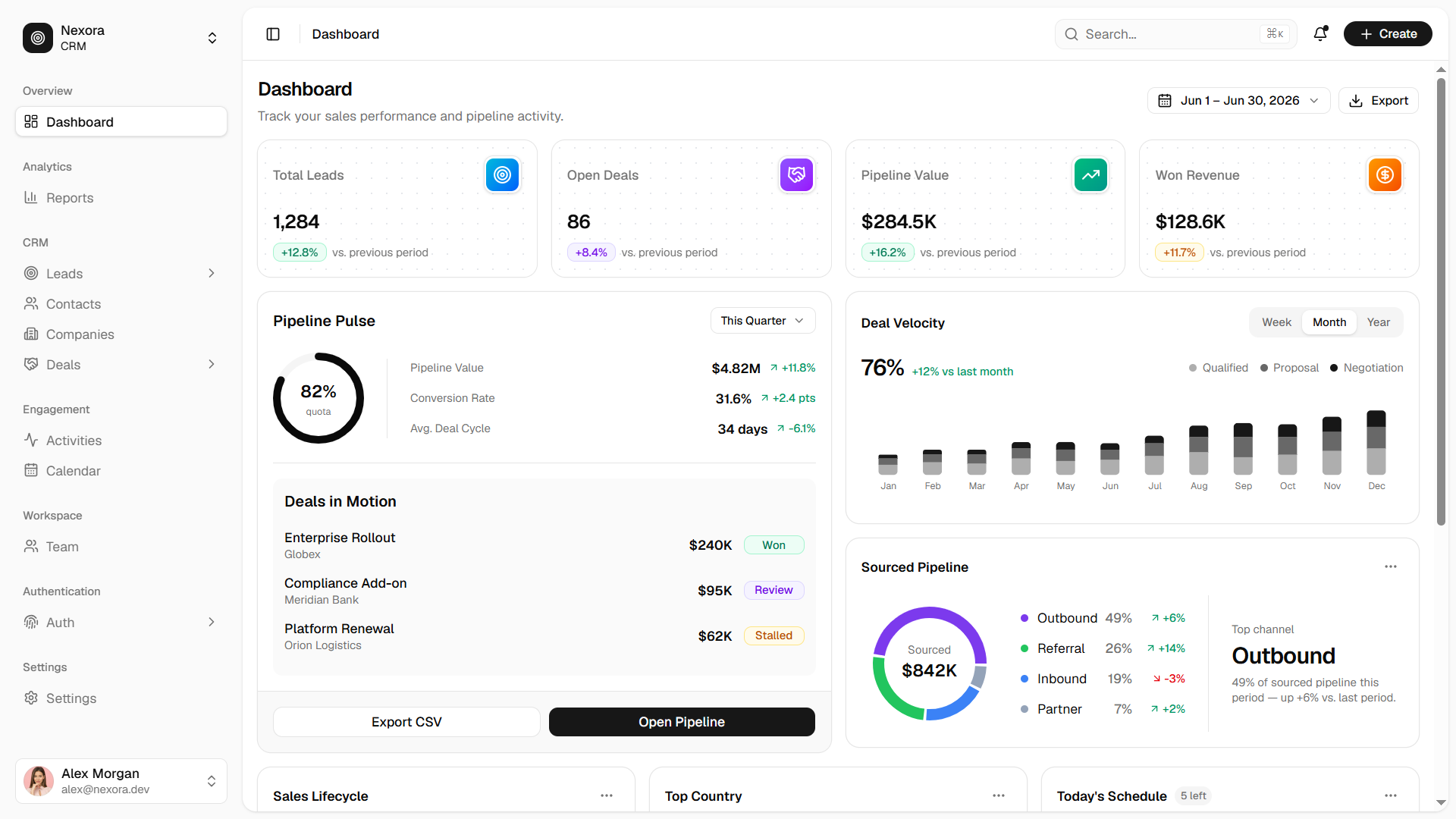Click the Pipeline Value trend icon
This screenshot has width=1456, height=819.
pos(1090,175)
